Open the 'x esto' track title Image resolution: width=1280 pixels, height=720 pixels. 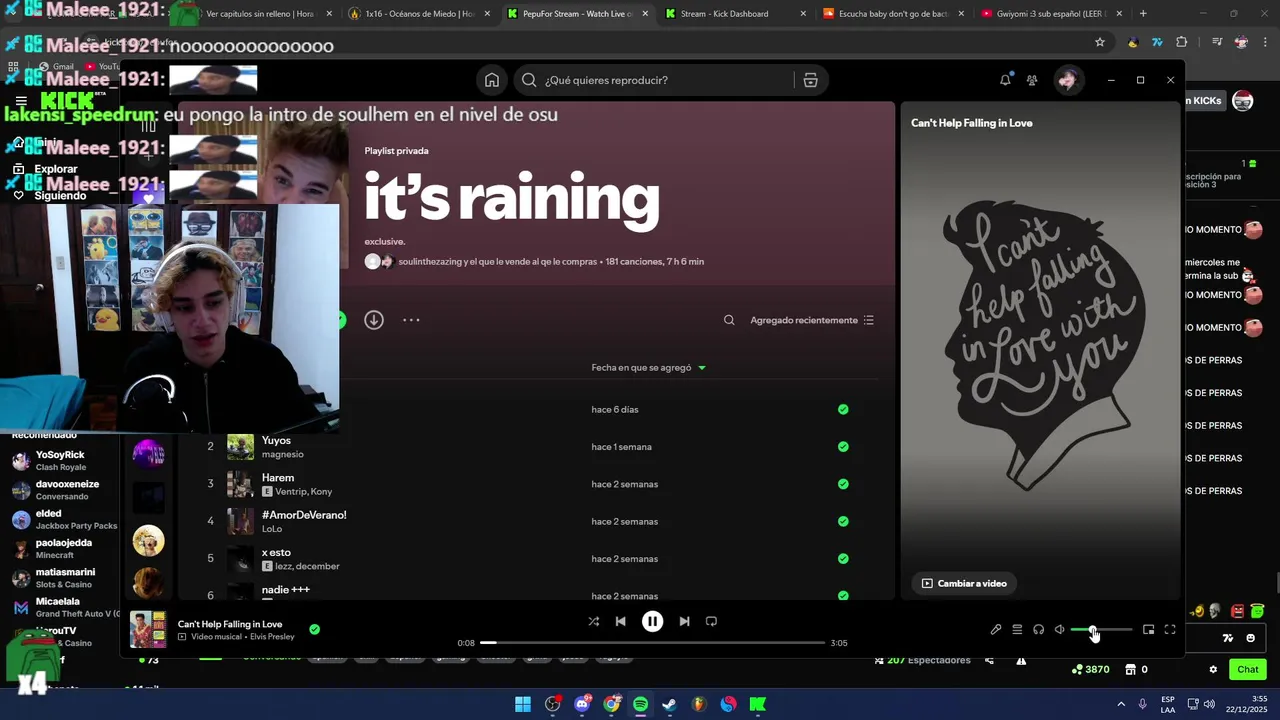point(276,552)
